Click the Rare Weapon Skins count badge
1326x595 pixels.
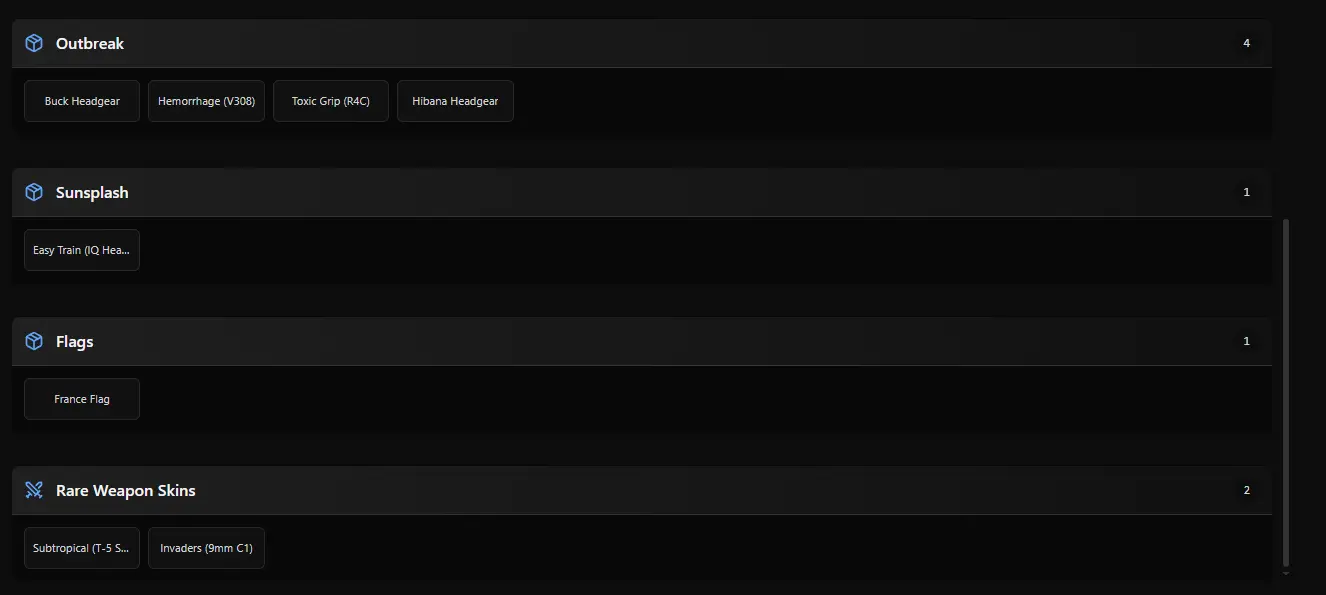coord(1246,490)
